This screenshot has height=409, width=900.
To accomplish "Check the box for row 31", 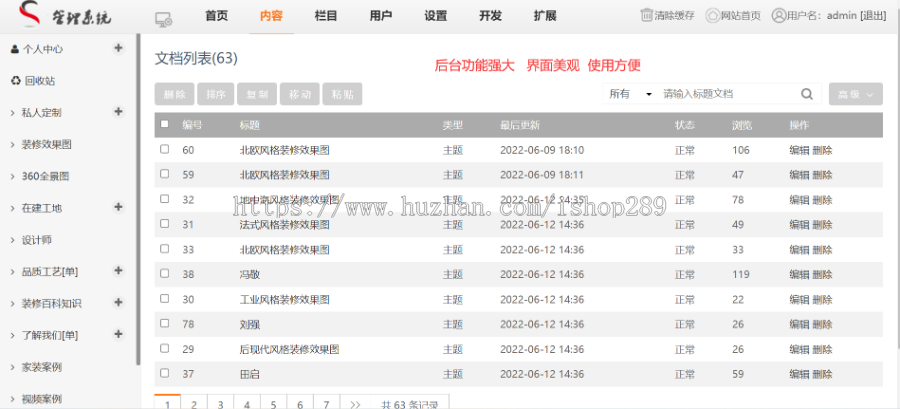I will click(x=165, y=224).
